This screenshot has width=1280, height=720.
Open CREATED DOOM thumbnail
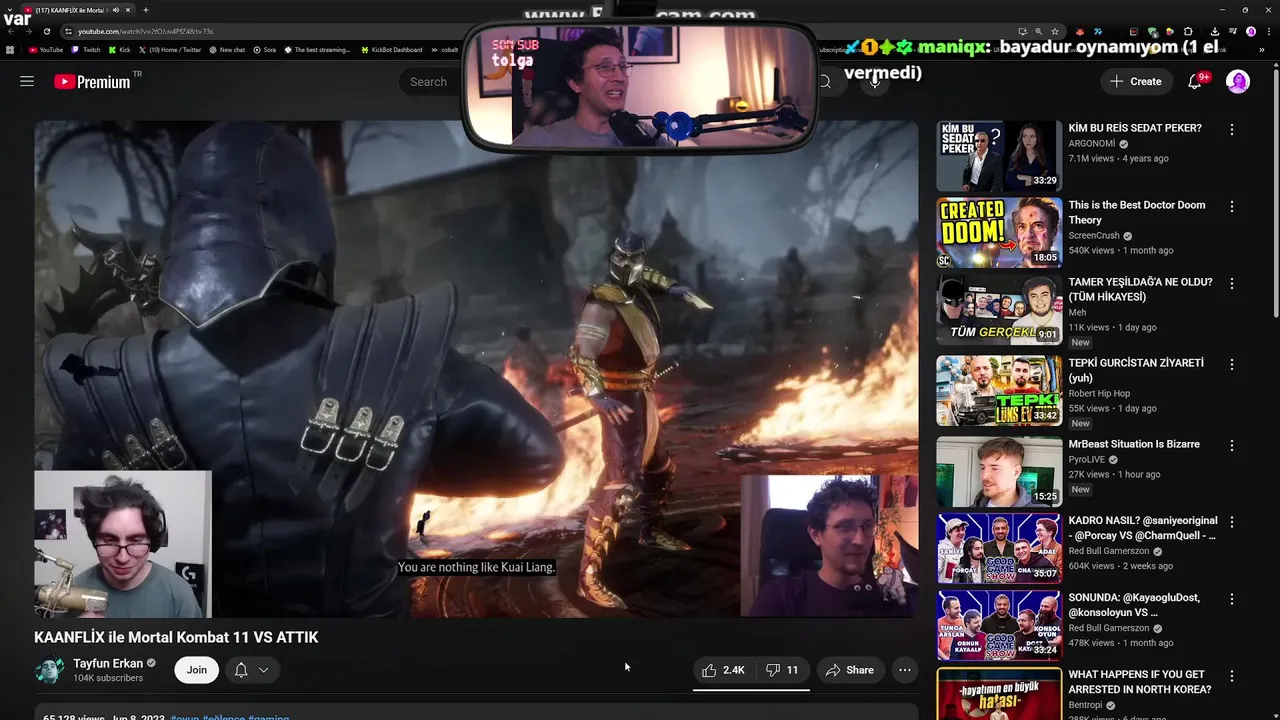(x=999, y=233)
